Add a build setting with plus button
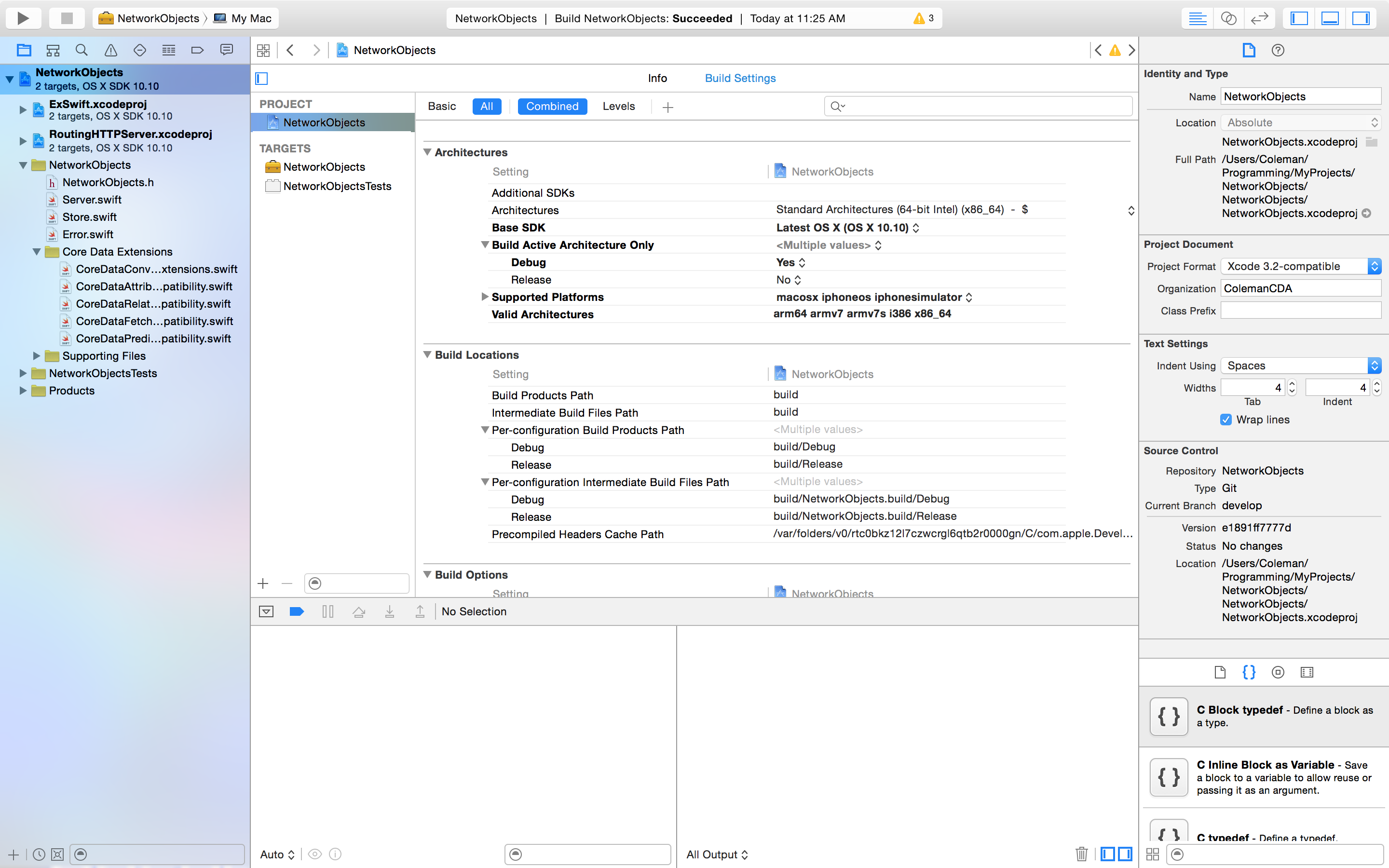 [667, 107]
